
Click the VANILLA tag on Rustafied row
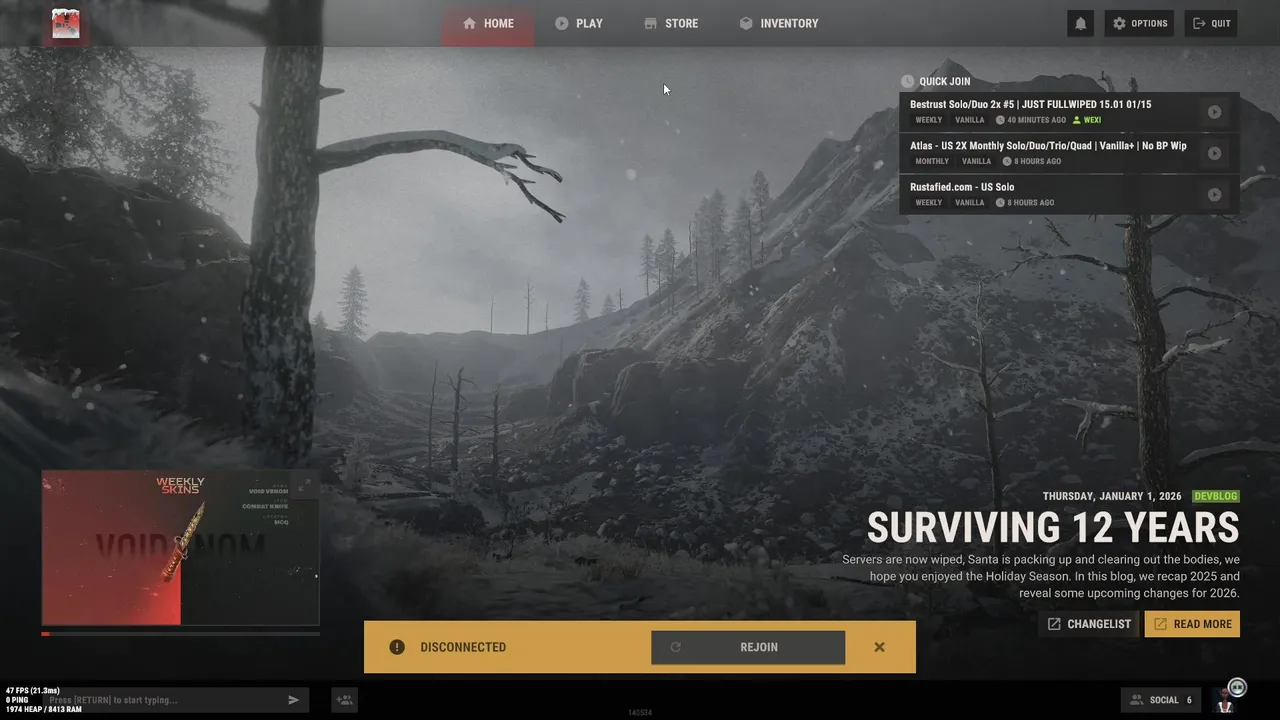tap(970, 203)
